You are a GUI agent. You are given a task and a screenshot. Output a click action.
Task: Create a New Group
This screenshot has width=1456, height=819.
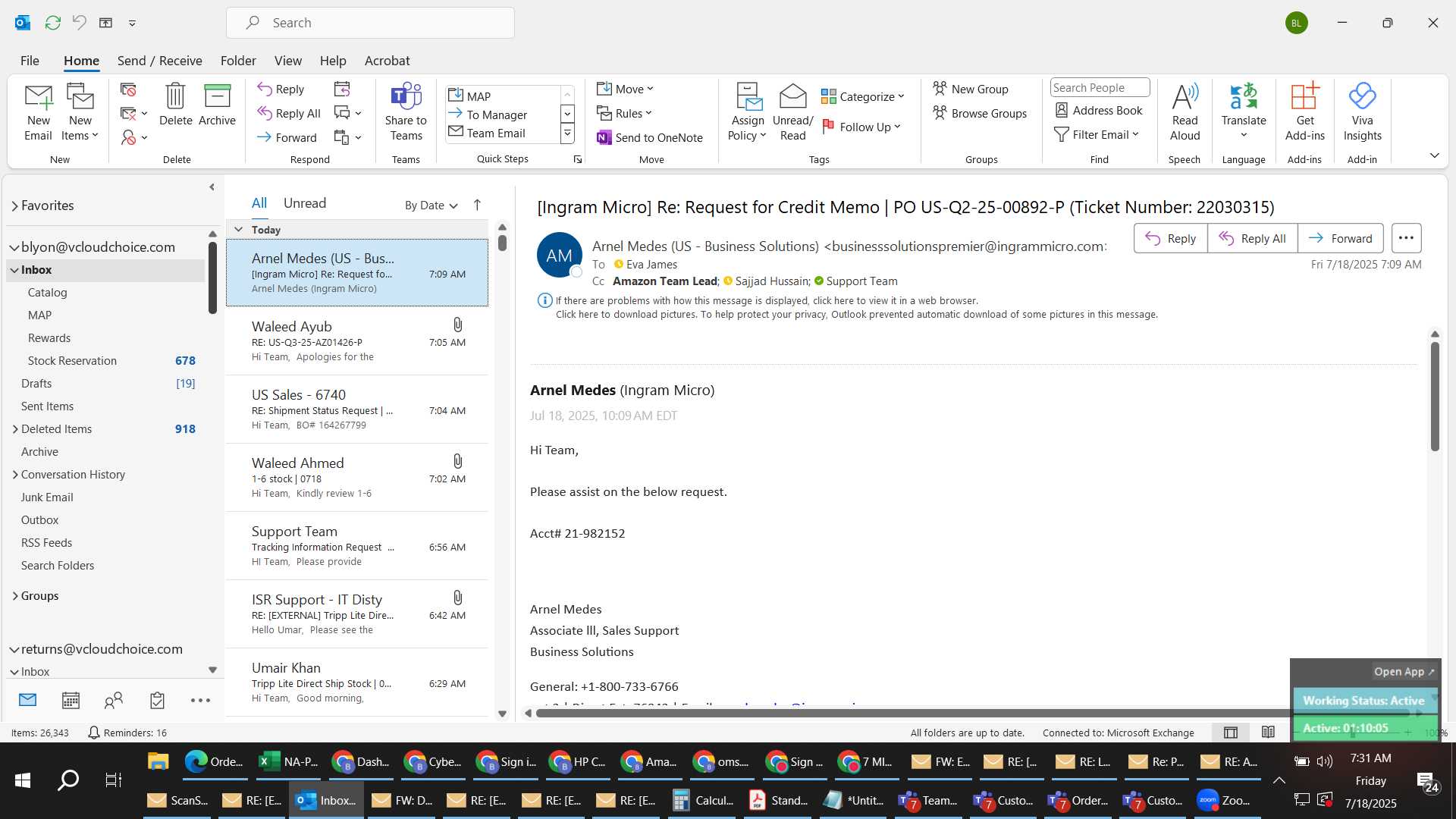point(971,89)
